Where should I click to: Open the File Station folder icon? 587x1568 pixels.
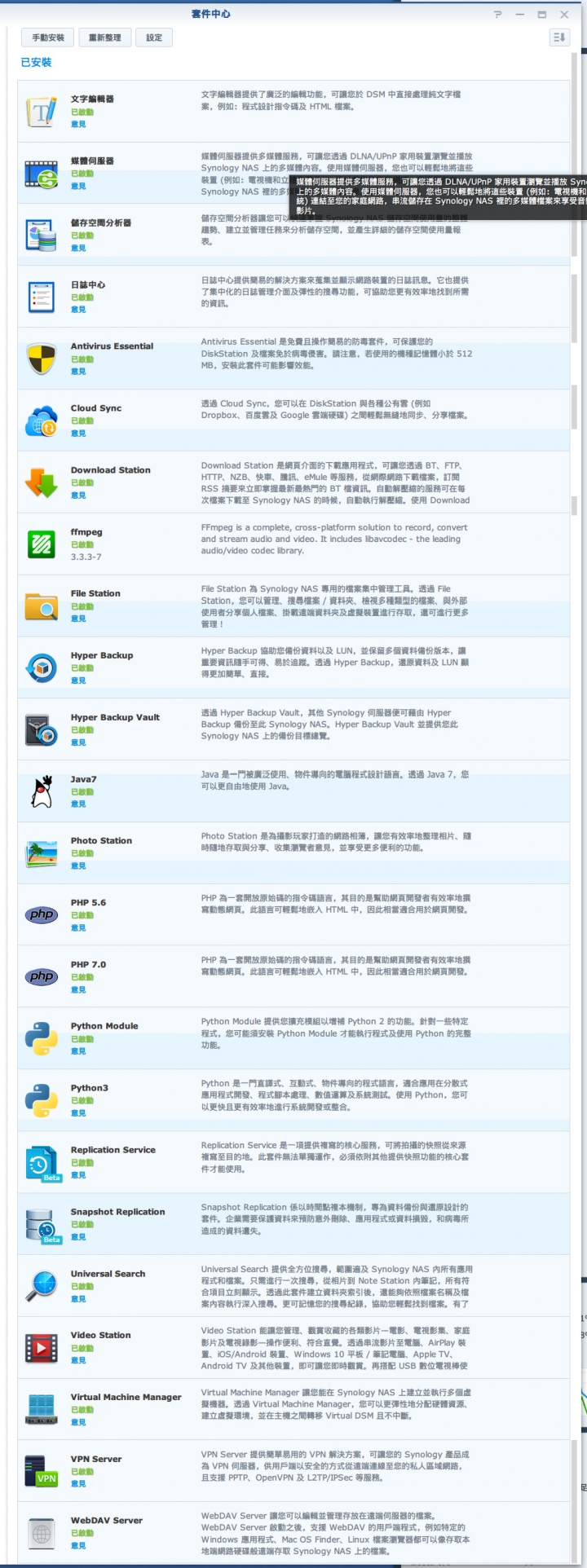click(41, 606)
